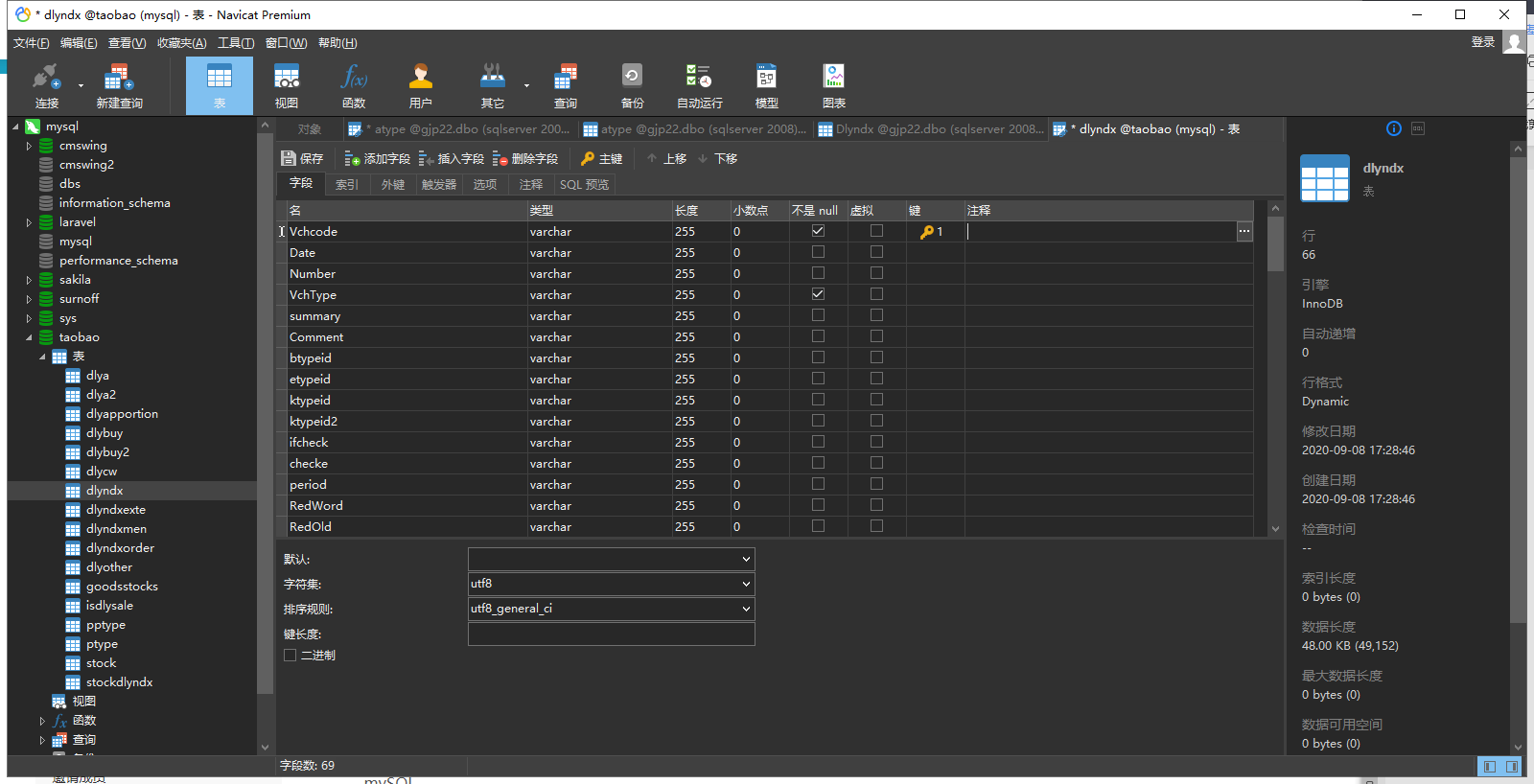Check Virtual for Vchcode field
Image resolution: width=1534 pixels, height=784 pixels.
tap(876, 231)
